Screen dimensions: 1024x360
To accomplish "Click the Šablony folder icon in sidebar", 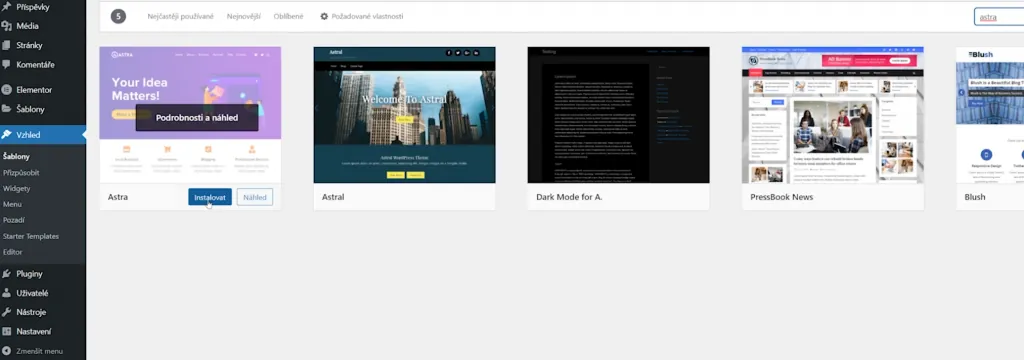I will (x=7, y=109).
